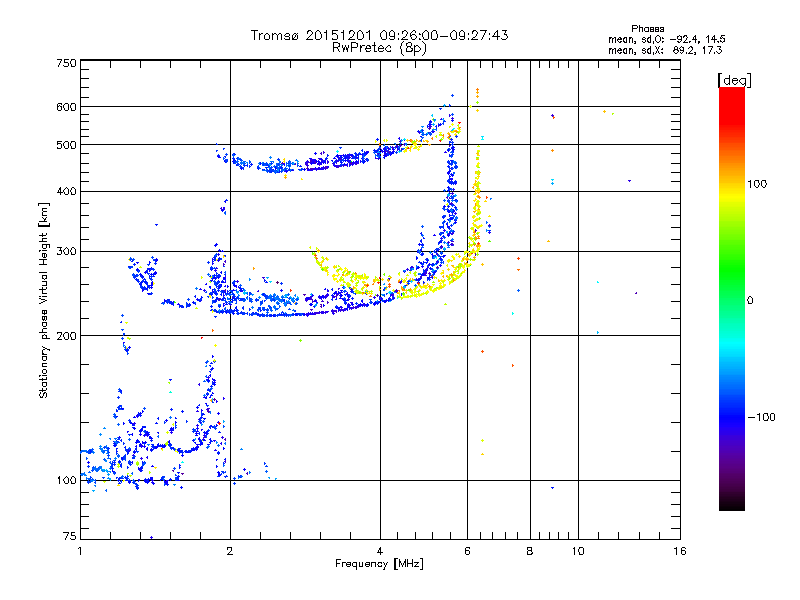800x600 pixels.
Task: Click the blue band near -100 on colorbar
Action: (x=732, y=416)
